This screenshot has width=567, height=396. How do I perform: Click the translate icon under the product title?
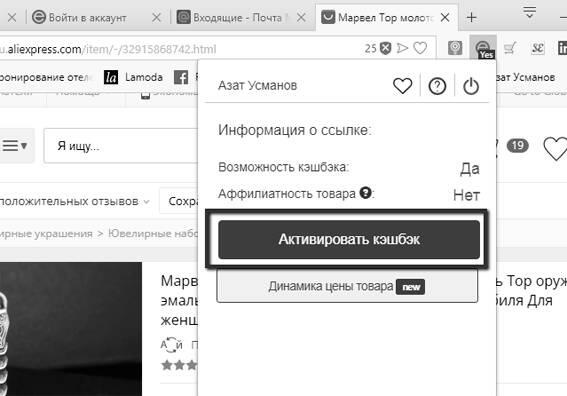coord(171,345)
